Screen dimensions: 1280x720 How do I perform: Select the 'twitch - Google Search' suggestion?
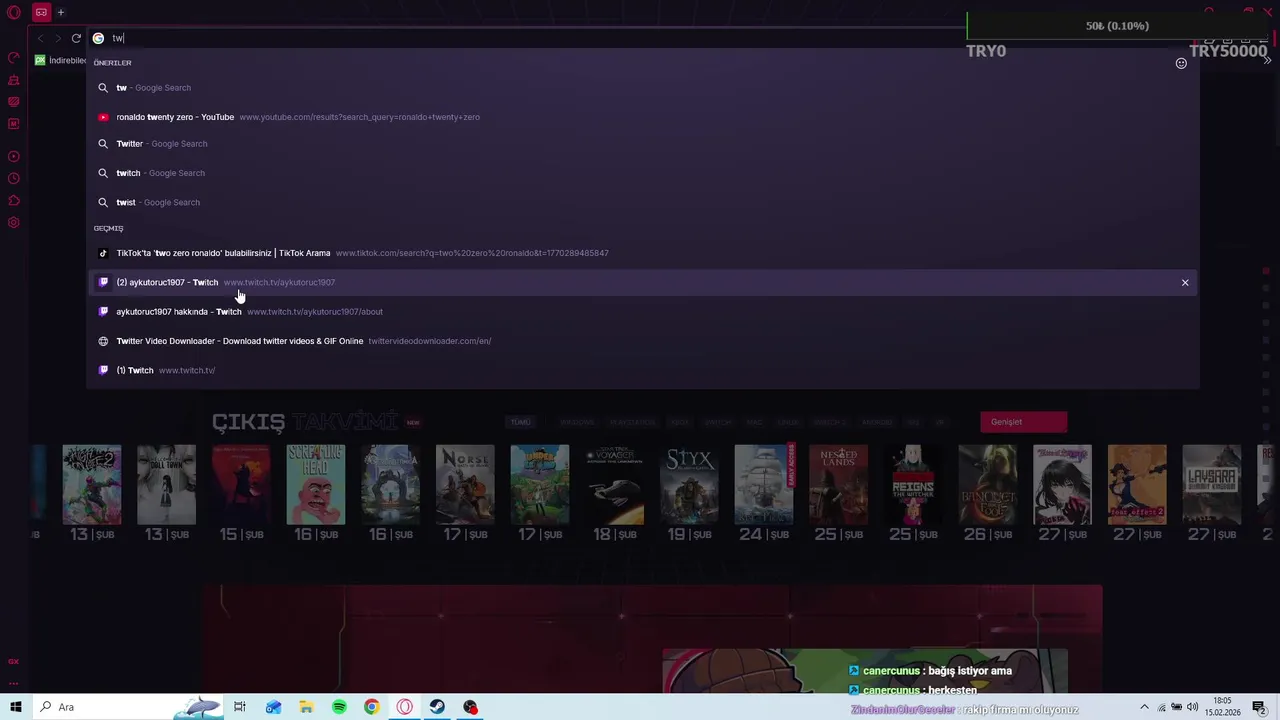pos(643,173)
